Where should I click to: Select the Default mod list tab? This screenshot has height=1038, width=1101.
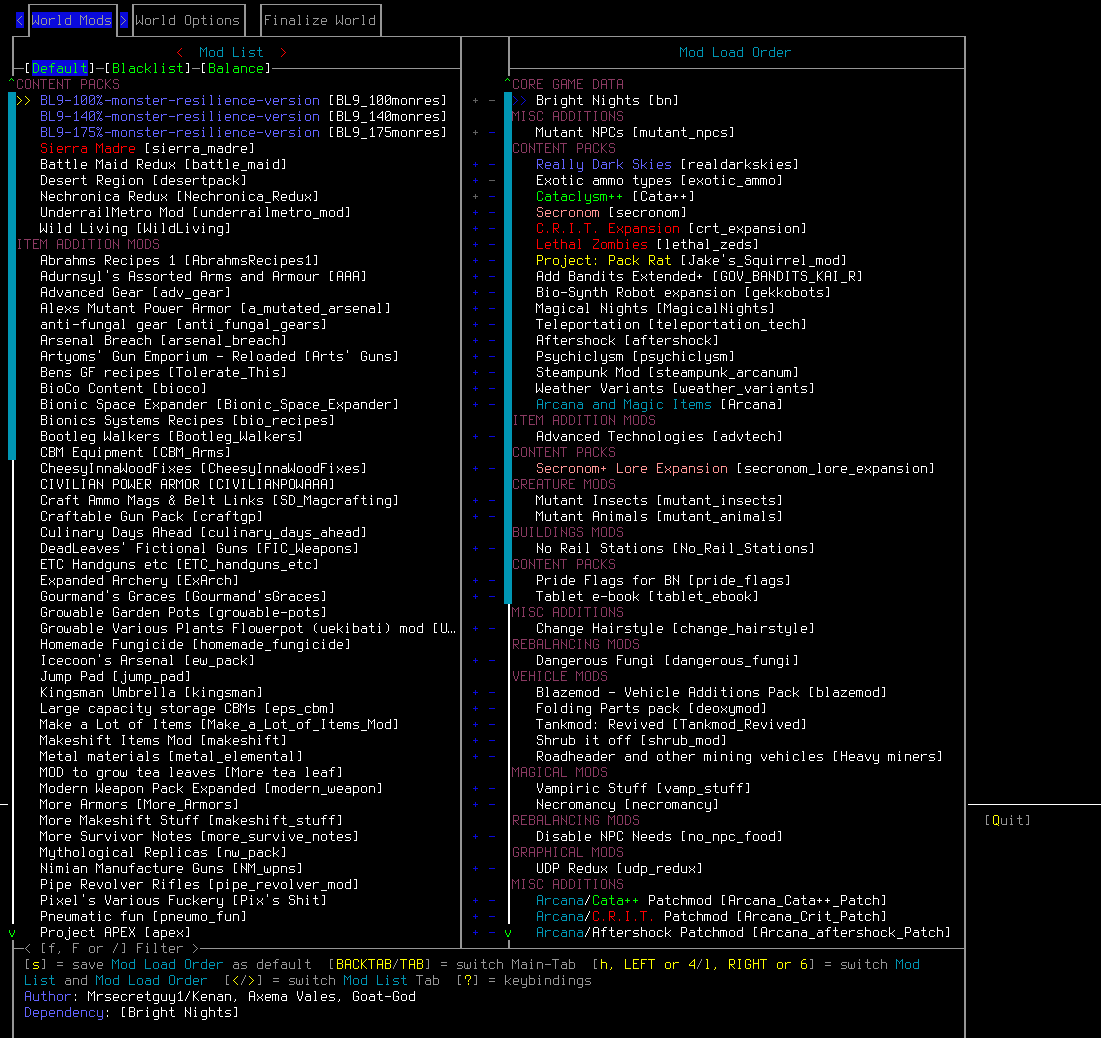[60, 68]
